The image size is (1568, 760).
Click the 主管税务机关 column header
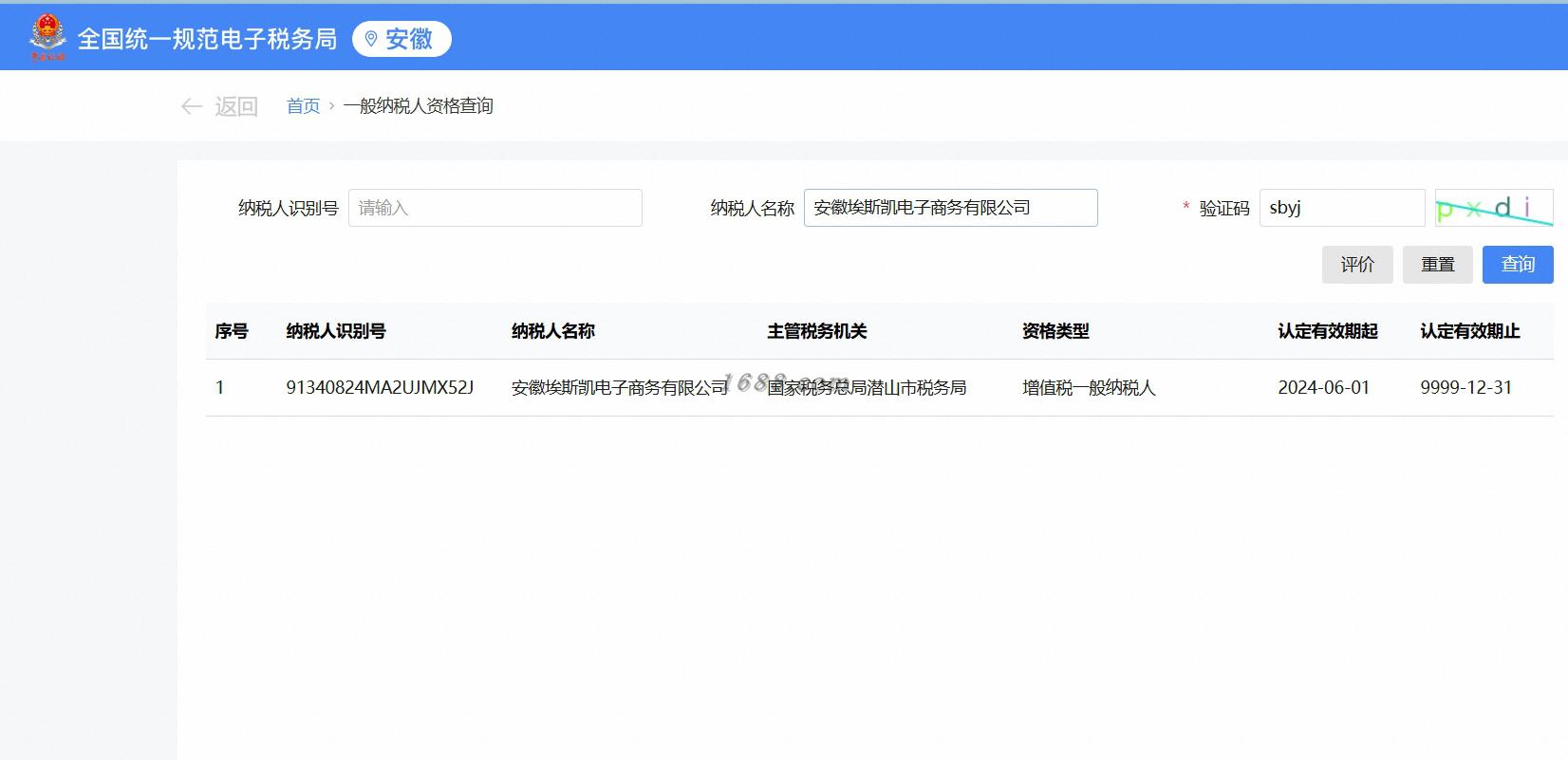(x=817, y=331)
